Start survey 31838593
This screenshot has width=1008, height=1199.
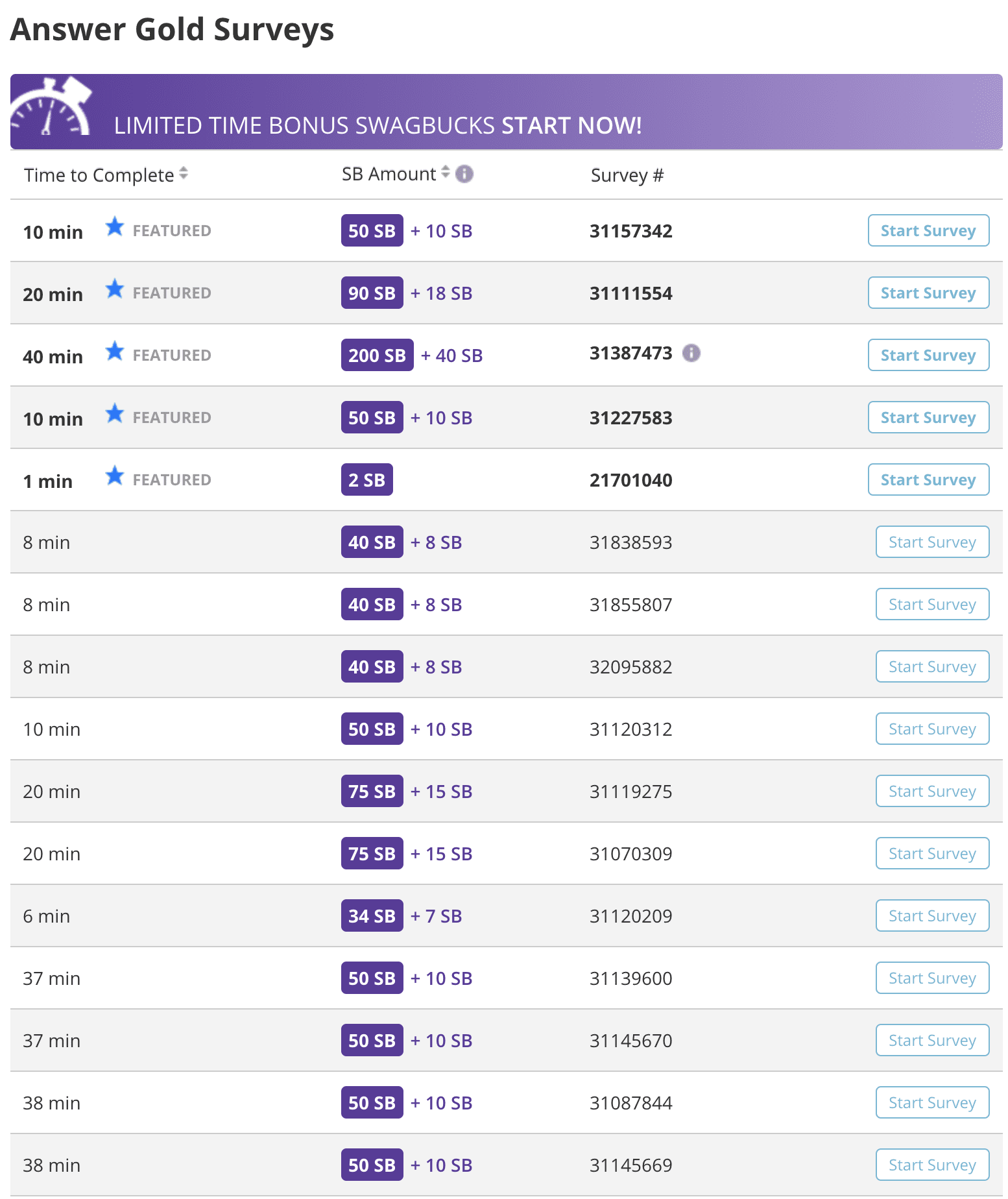pos(932,542)
